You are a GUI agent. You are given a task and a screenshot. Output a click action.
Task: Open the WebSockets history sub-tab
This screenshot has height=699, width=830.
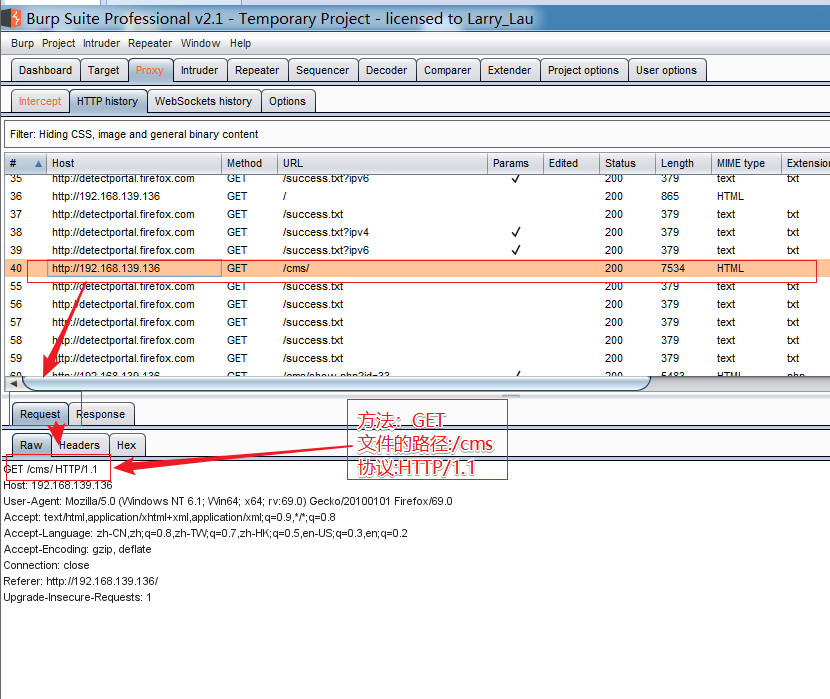(x=203, y=101)
